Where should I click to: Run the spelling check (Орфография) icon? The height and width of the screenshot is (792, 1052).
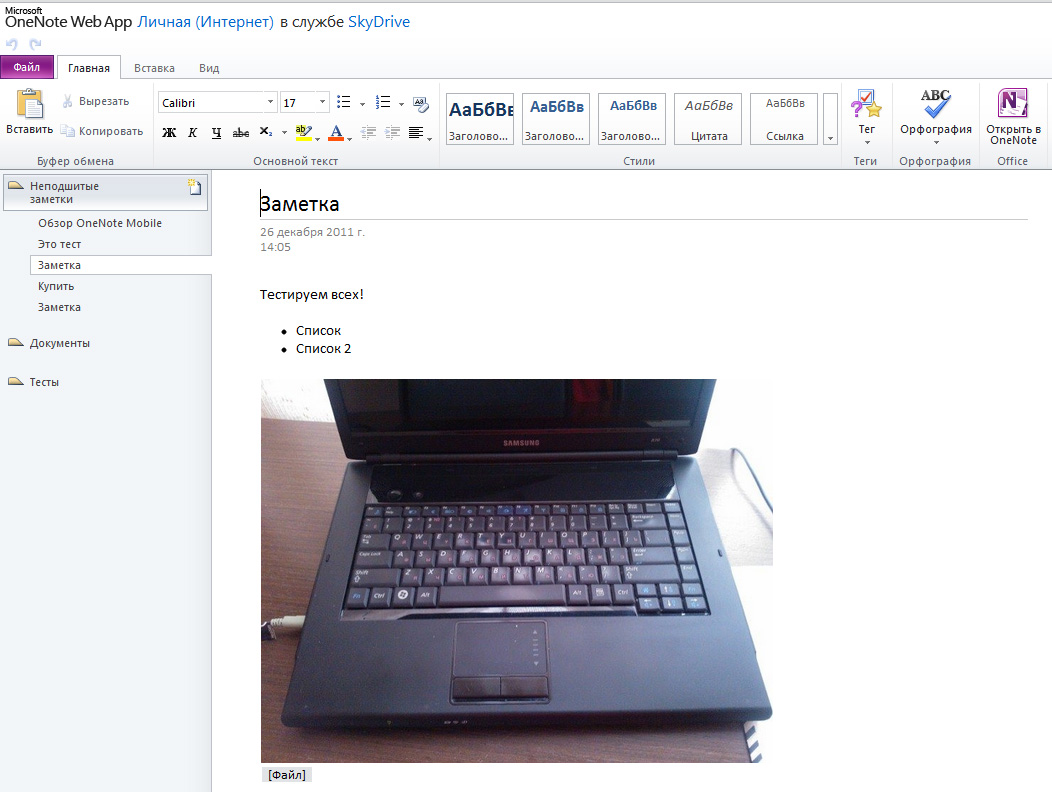point(935,104)
